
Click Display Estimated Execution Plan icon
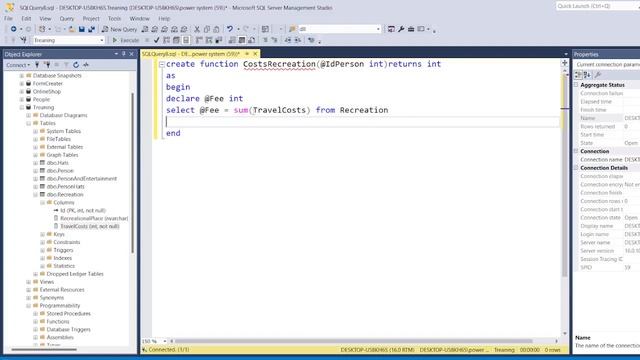(167, 40)
